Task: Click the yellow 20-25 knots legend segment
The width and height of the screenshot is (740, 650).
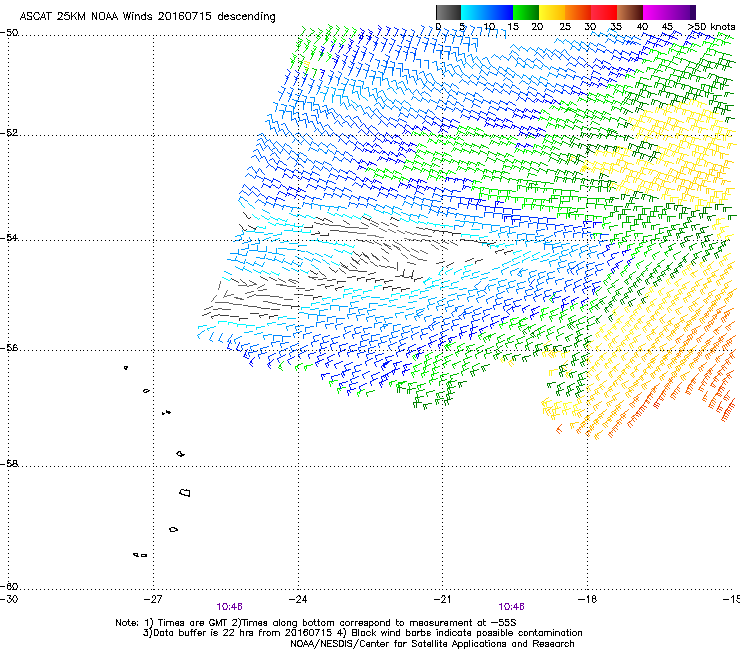Action: pos(552,12)
